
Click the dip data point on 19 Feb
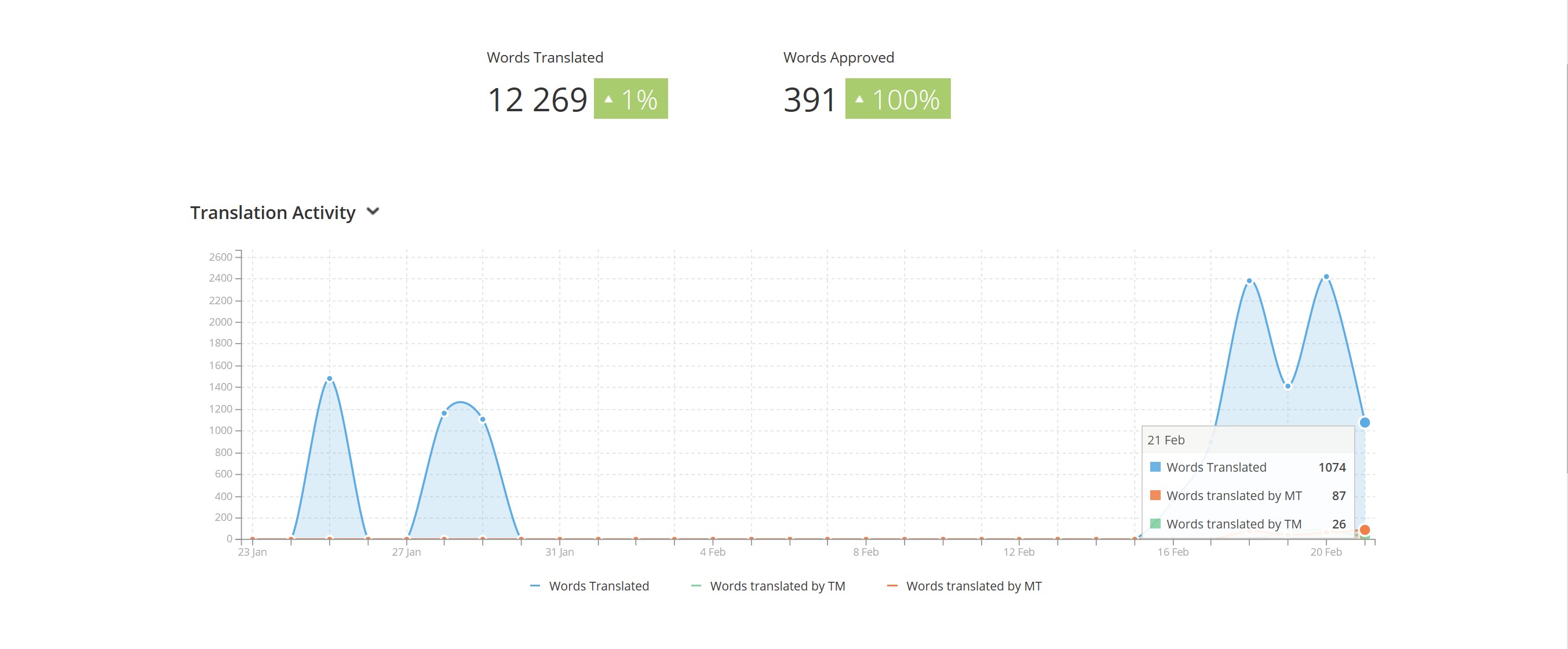pos(1288,386)
